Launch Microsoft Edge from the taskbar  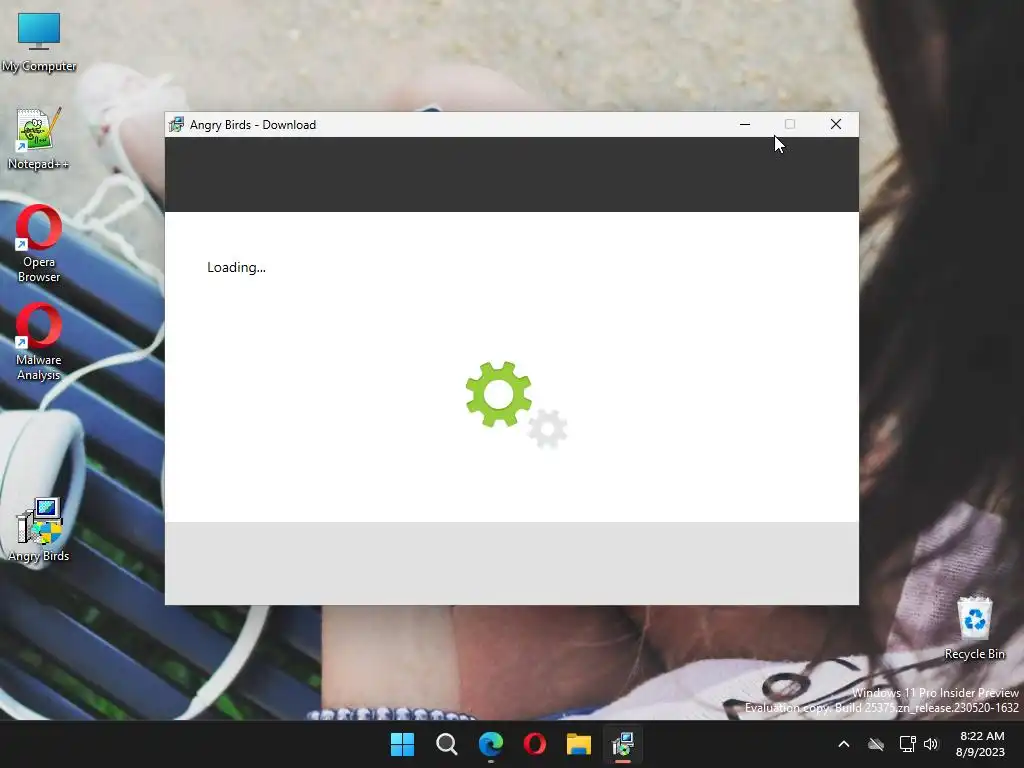[490, 744]
